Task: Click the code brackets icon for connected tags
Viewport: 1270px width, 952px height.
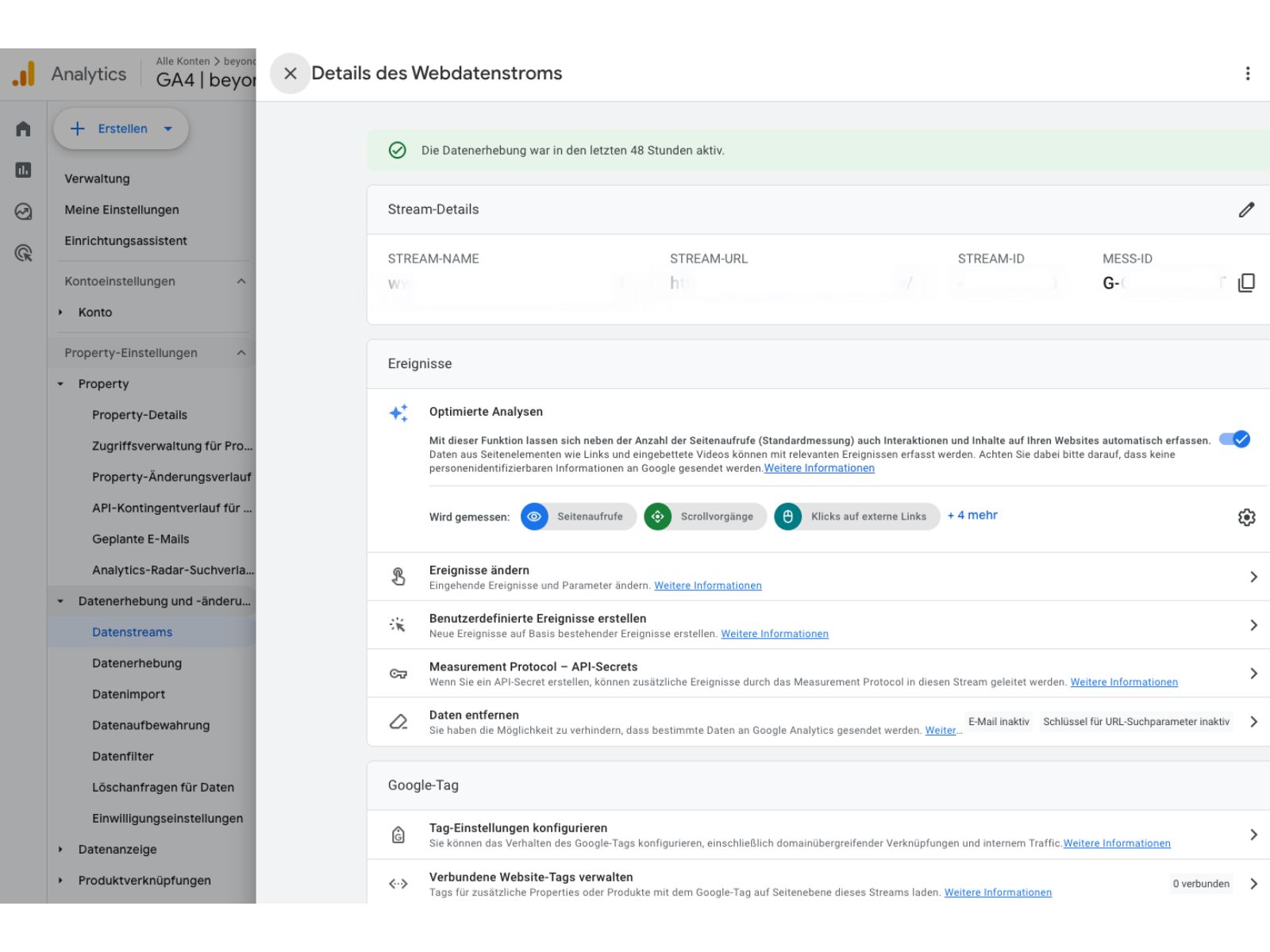Action: click(x=398, y=884)
